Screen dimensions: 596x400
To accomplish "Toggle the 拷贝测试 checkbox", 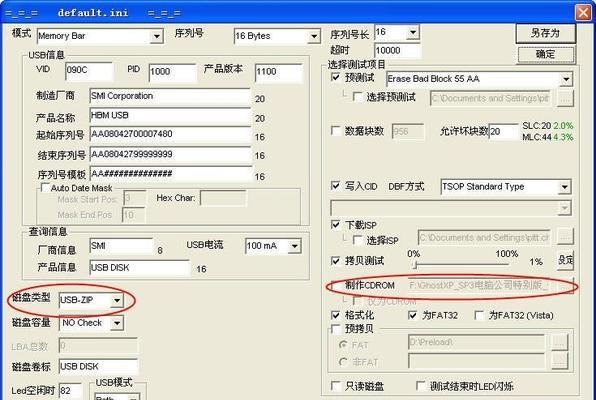I will coord(336,261).
